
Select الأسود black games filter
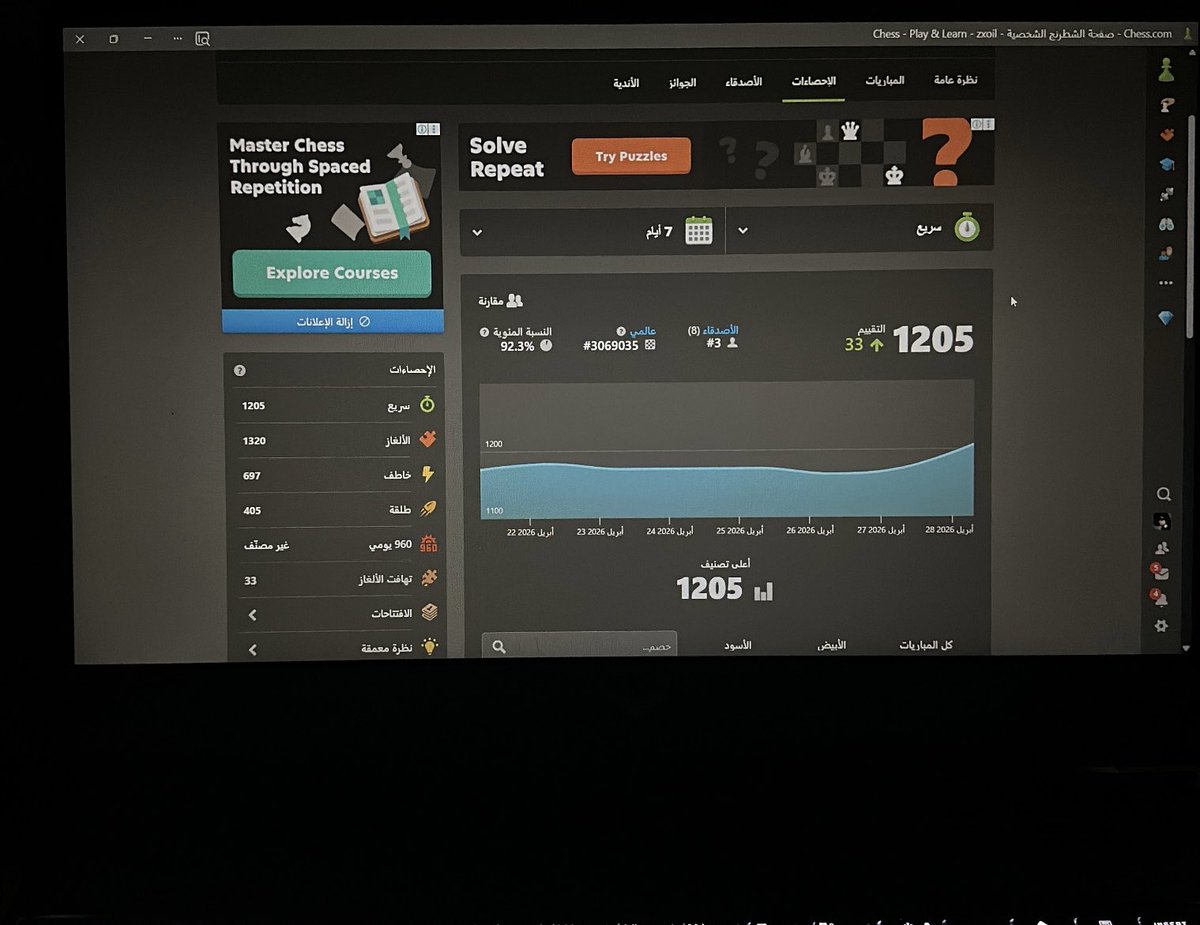pyautogui.click(x=738, y=646)
